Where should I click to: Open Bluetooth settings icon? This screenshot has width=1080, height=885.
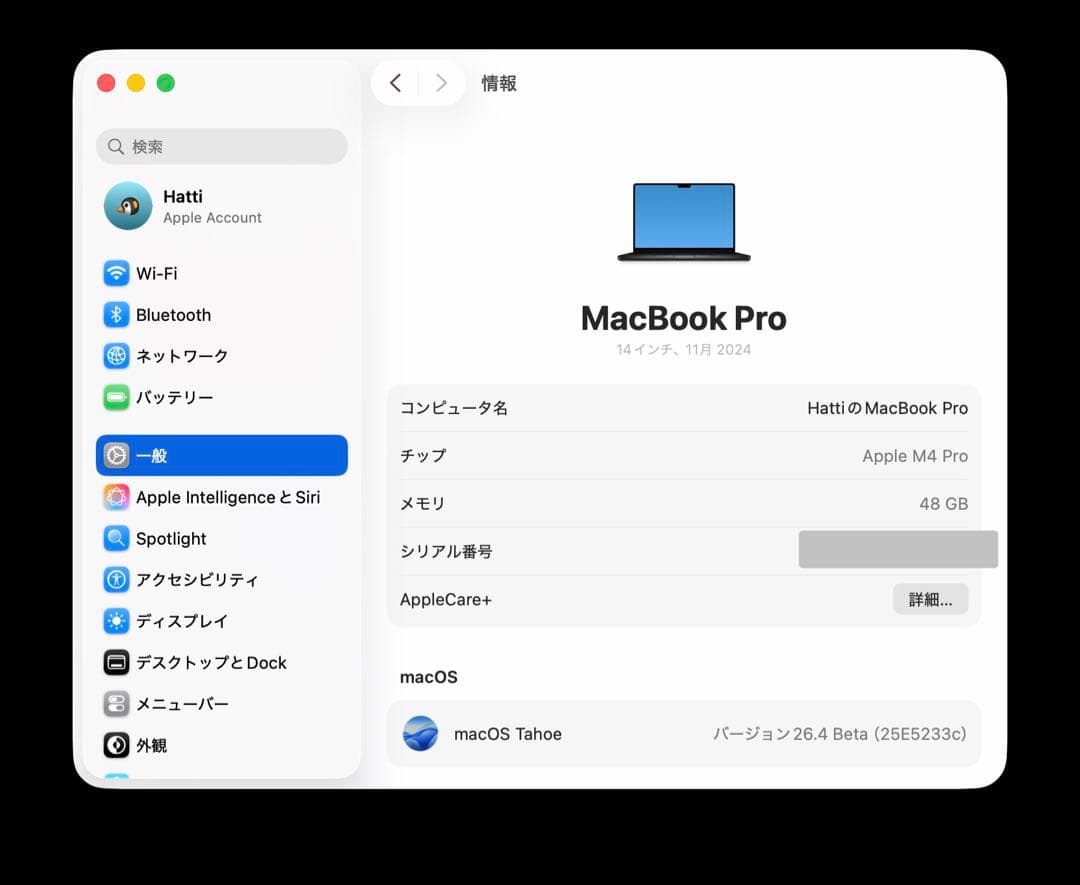[x=116, y=315]
